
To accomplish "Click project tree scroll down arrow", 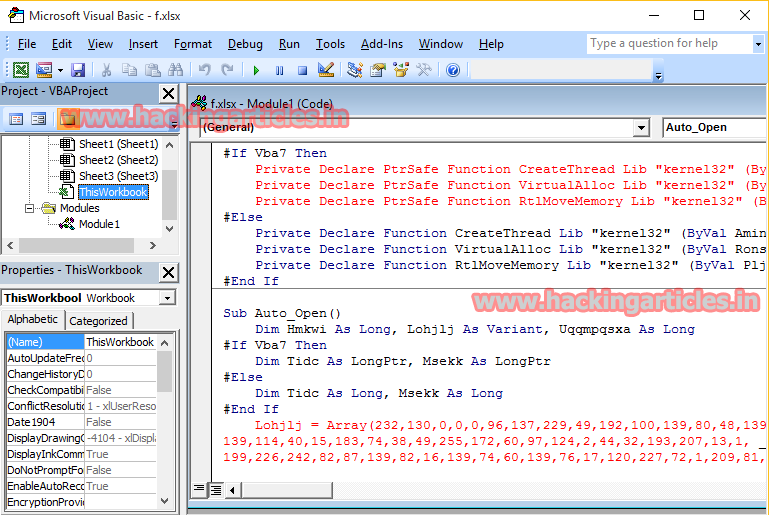I will click(x=169, y=229).
